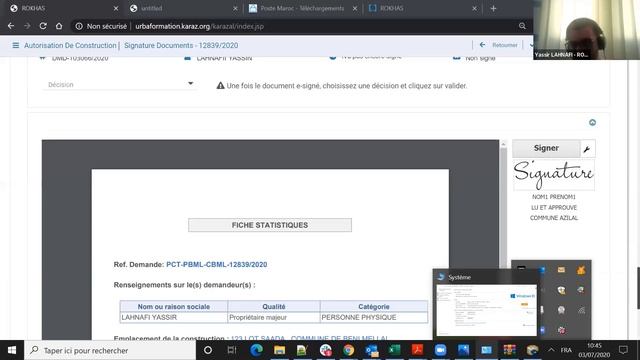The width and height of the screenshot is (640, 360).
Task: Click the zoom magnifier icon in address bar
Action: [522, 26]
